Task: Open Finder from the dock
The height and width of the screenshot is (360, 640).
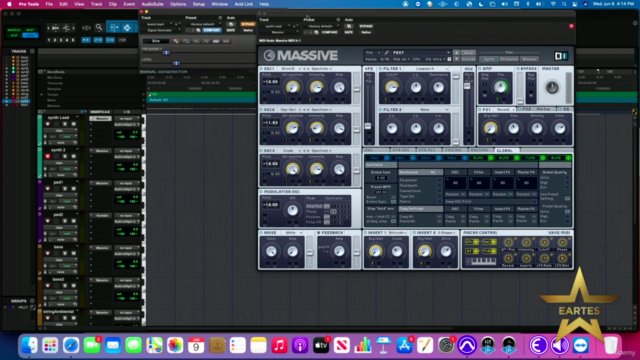Action: click(x=29, y=346)
